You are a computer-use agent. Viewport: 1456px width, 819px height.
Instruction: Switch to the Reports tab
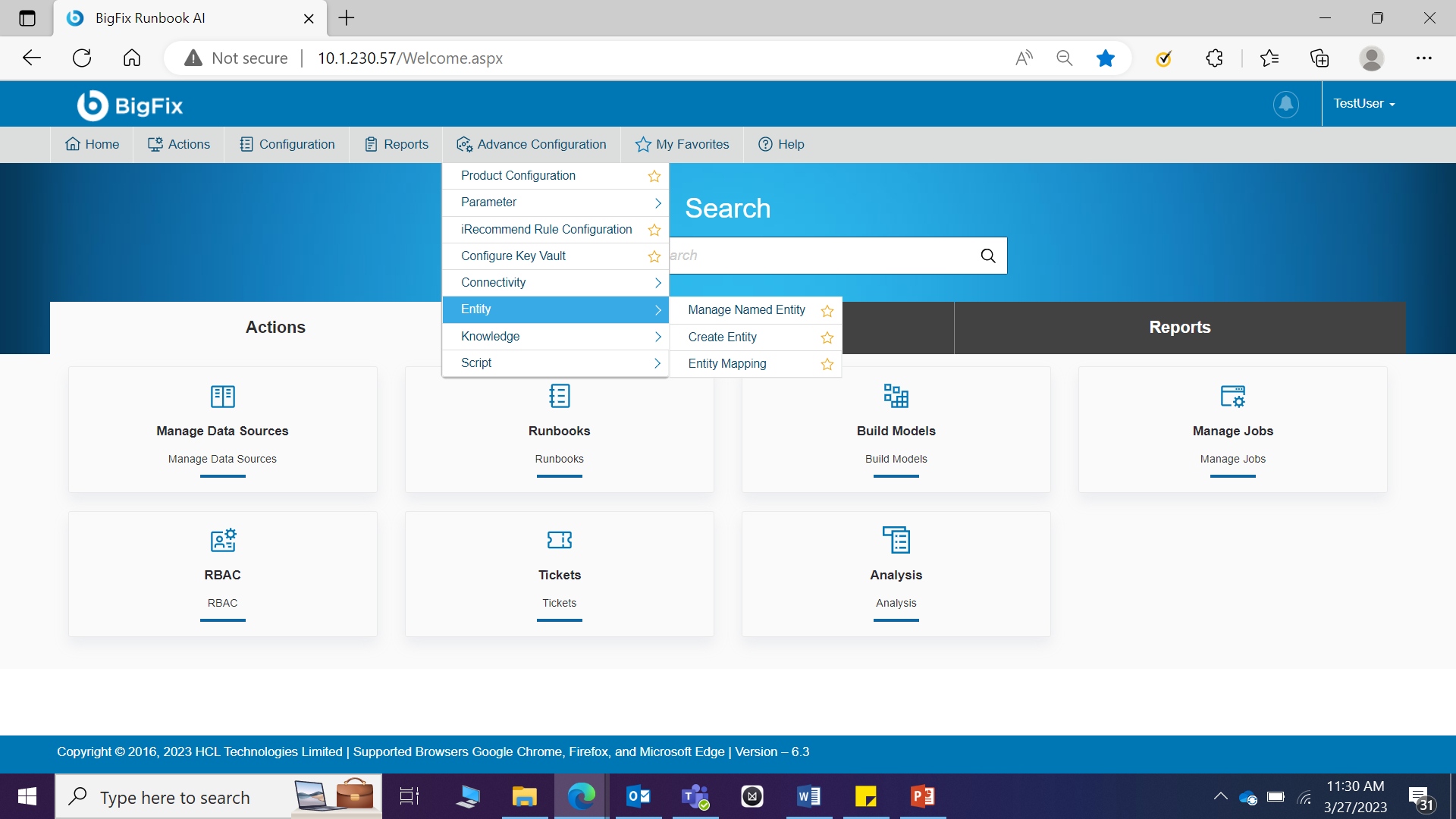click(x=1179, y=328)
